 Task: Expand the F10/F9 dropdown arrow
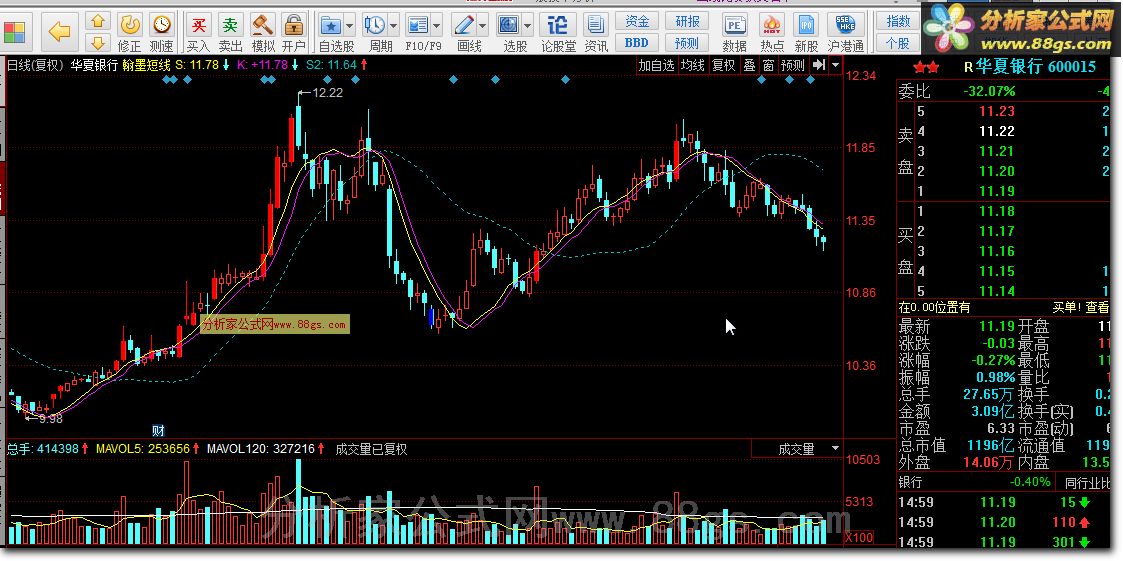click(x=435, y=27)
